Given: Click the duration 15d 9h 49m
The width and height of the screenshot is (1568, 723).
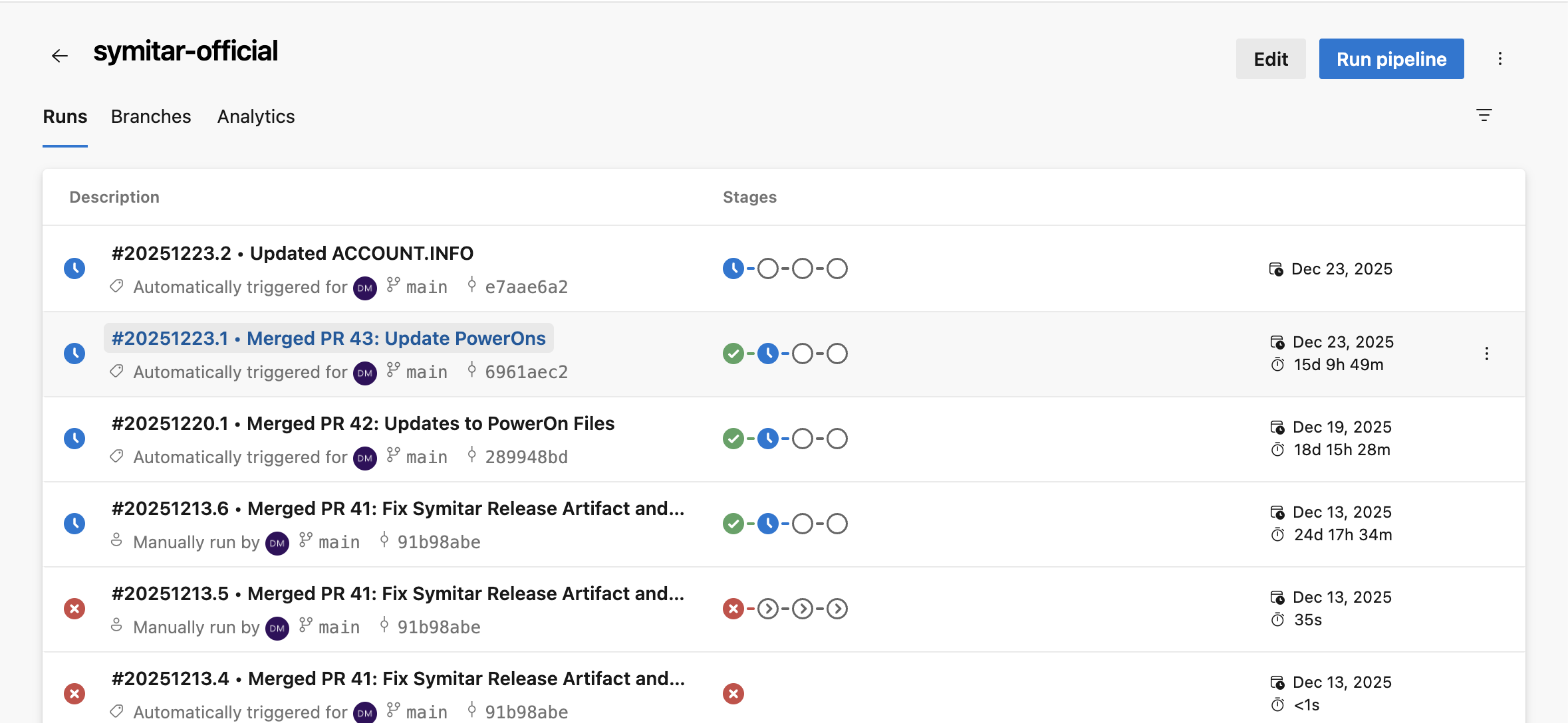Looking at the screenshot, I should pyautogui.click(x=1338, y=365).
